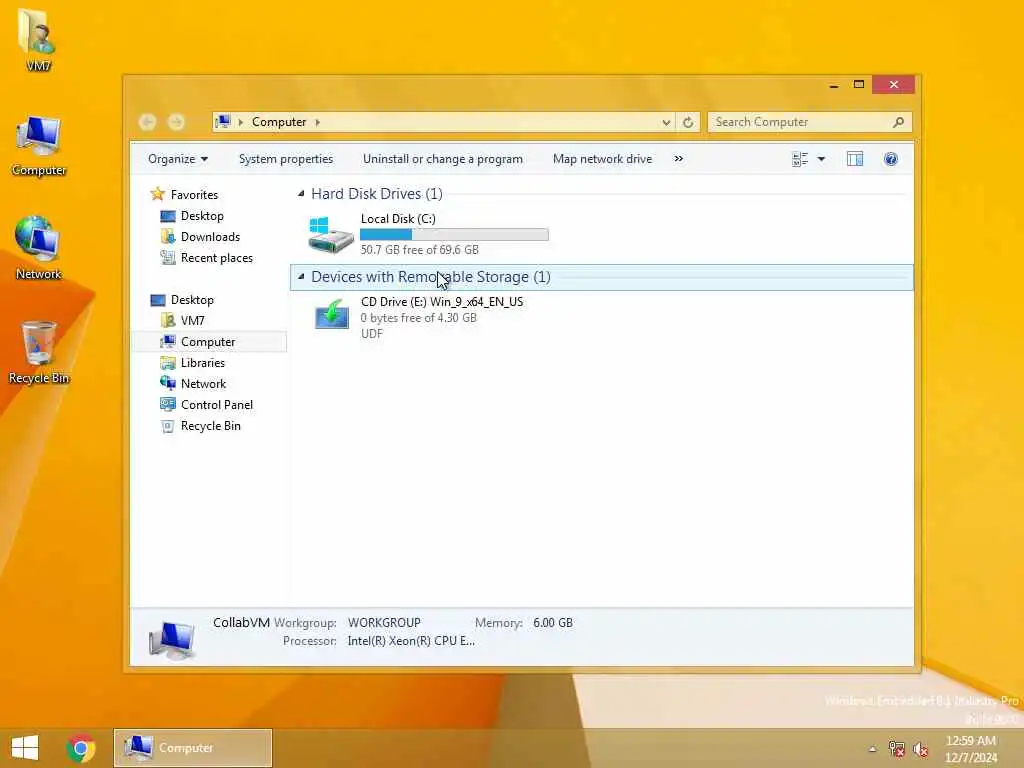This screenshot has height=768, width=1024.
Task: Activate the Computer taskbar window button
Action: (193, 748)
